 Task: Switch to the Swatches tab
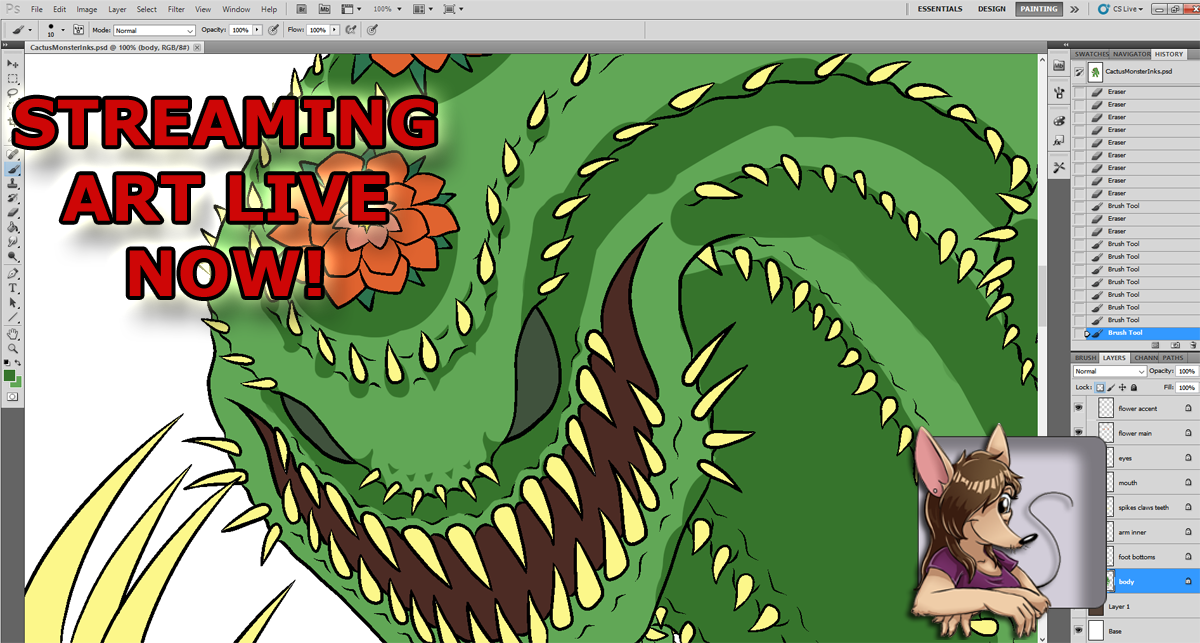[x=1092, y=54]
